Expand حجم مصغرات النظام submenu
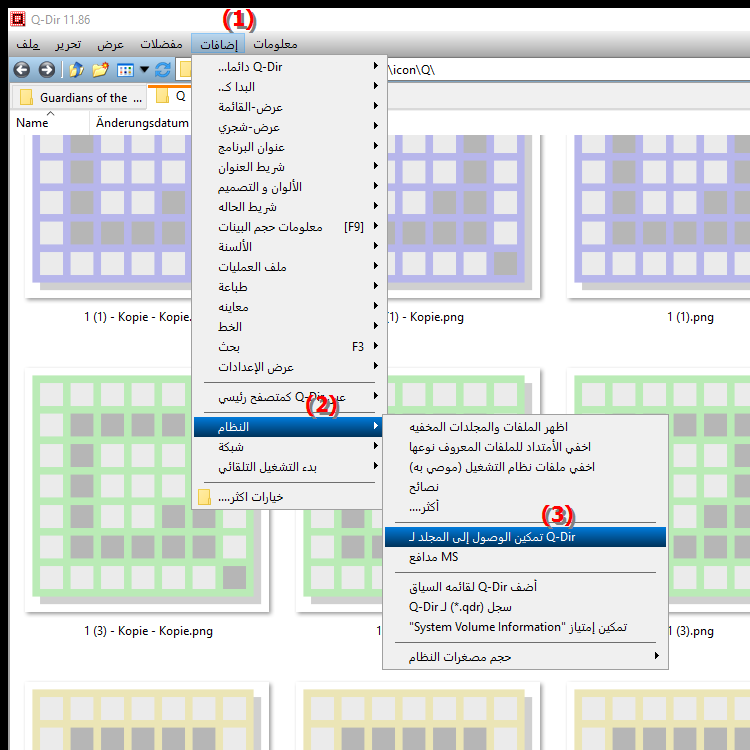This screenshot has width=750, height=750. pyautogui.click(x=525, y=657)
